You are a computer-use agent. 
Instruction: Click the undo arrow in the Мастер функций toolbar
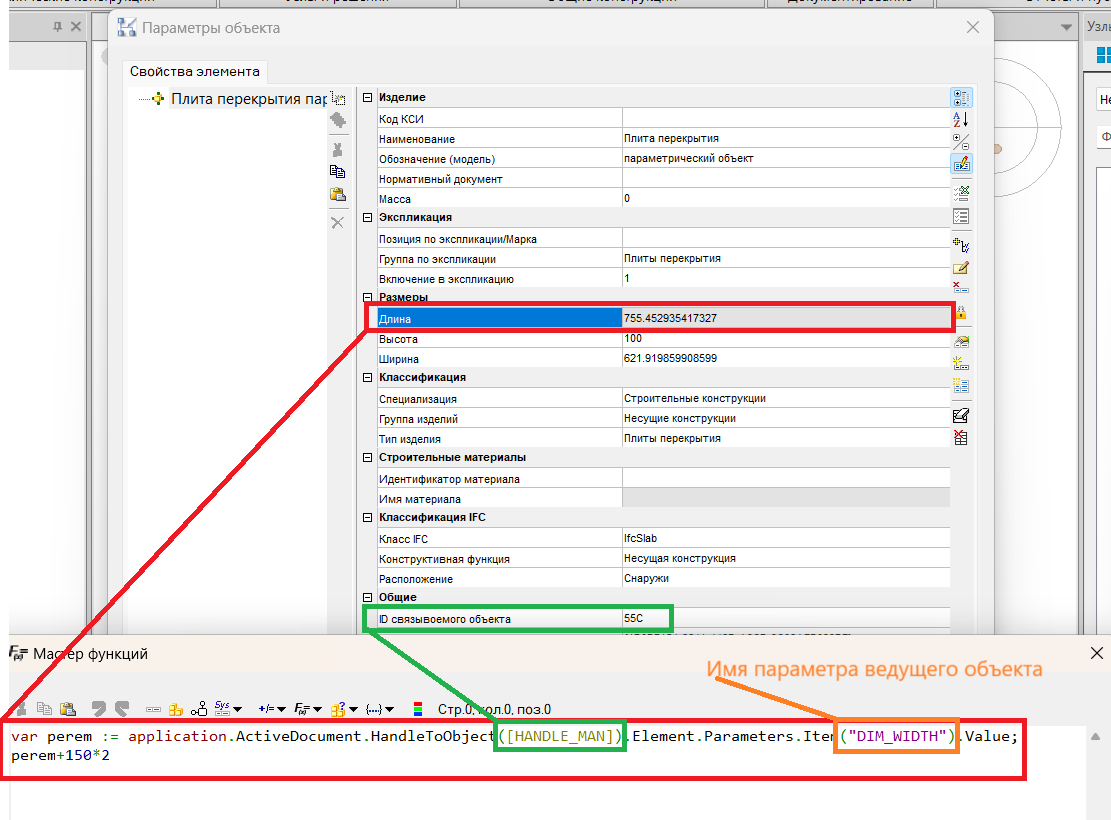pos(98,709)
